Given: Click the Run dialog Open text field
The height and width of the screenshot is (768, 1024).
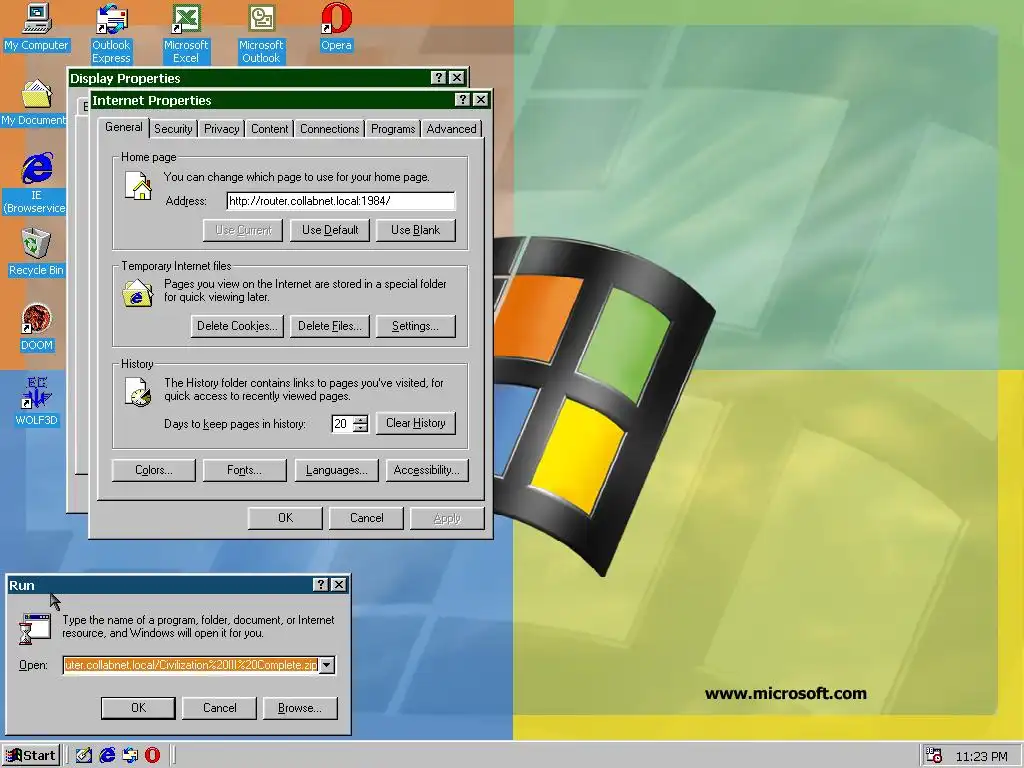Looking at the screenshot, I should click(191, 665).
